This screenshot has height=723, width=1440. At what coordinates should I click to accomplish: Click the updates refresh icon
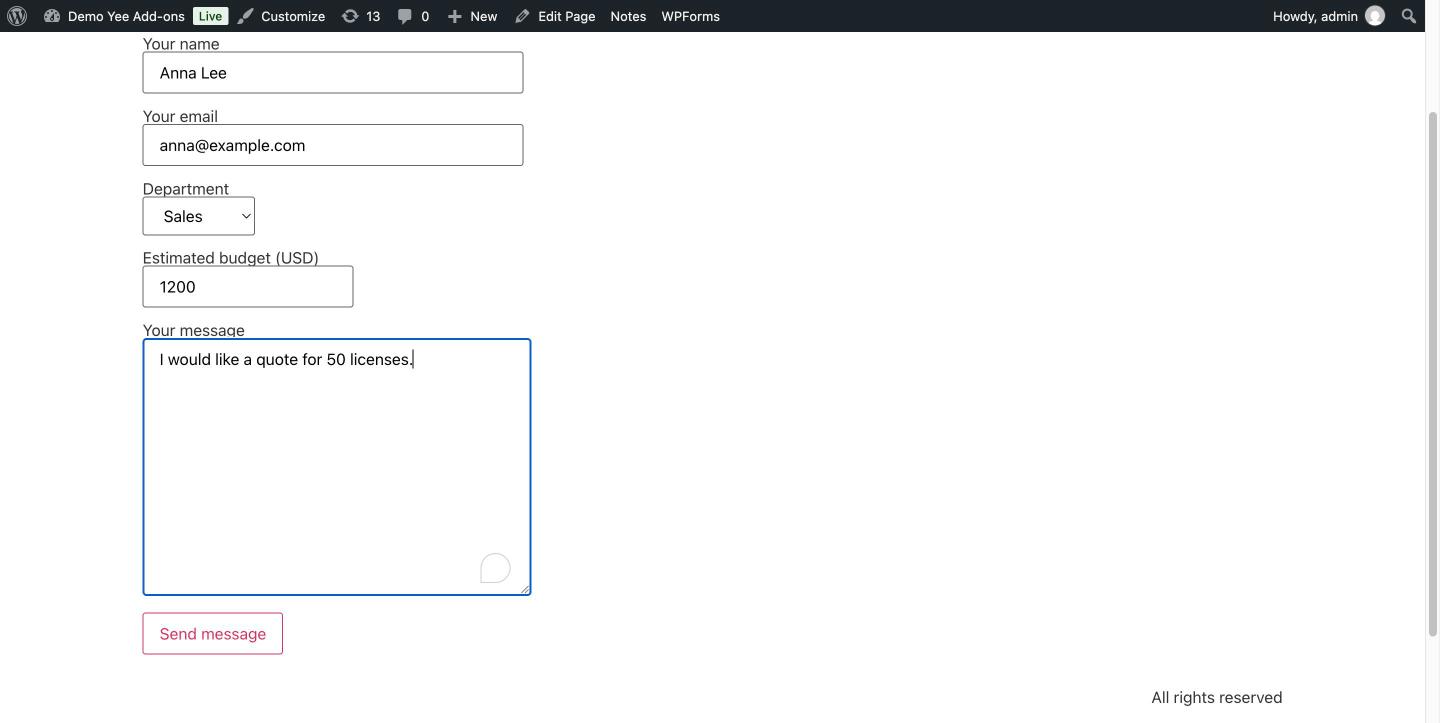[350, 16]
